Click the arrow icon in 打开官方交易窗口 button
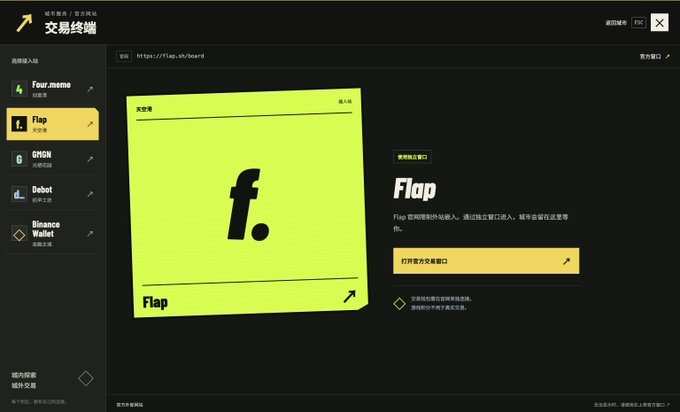This screenshot has width=680, height=412. pos(566,261)
